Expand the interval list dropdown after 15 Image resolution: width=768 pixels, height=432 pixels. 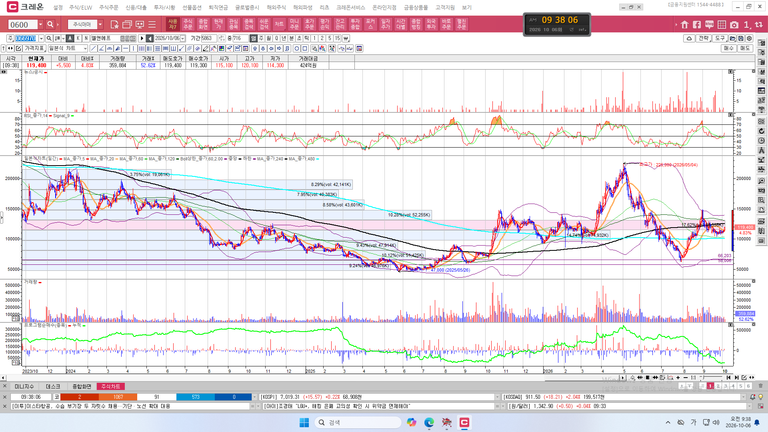[x=346, y=38]
